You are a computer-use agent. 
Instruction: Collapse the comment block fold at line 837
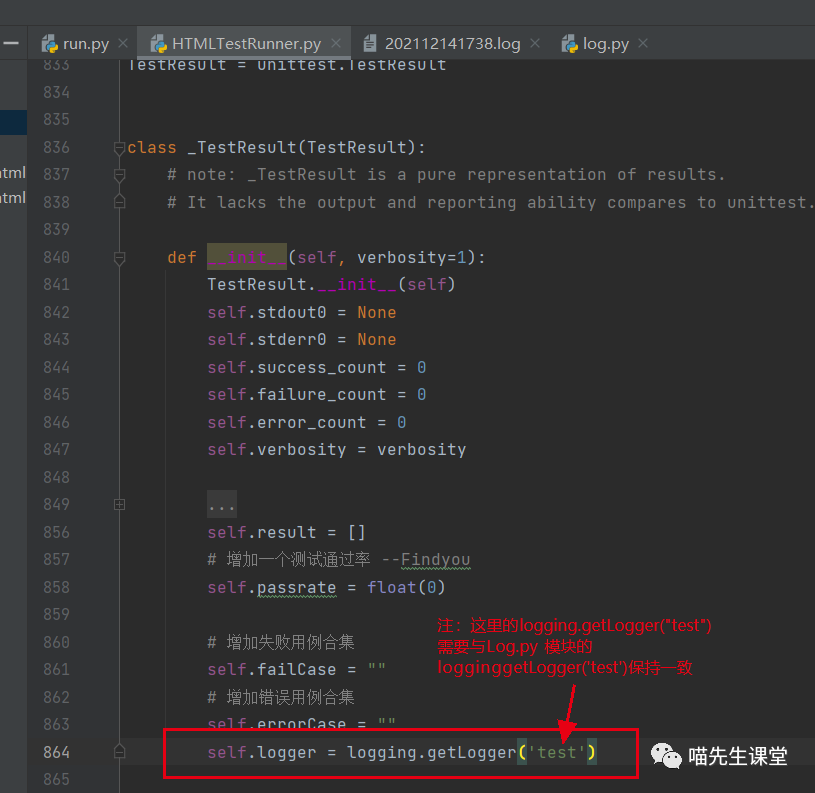(x=120, y=175)
